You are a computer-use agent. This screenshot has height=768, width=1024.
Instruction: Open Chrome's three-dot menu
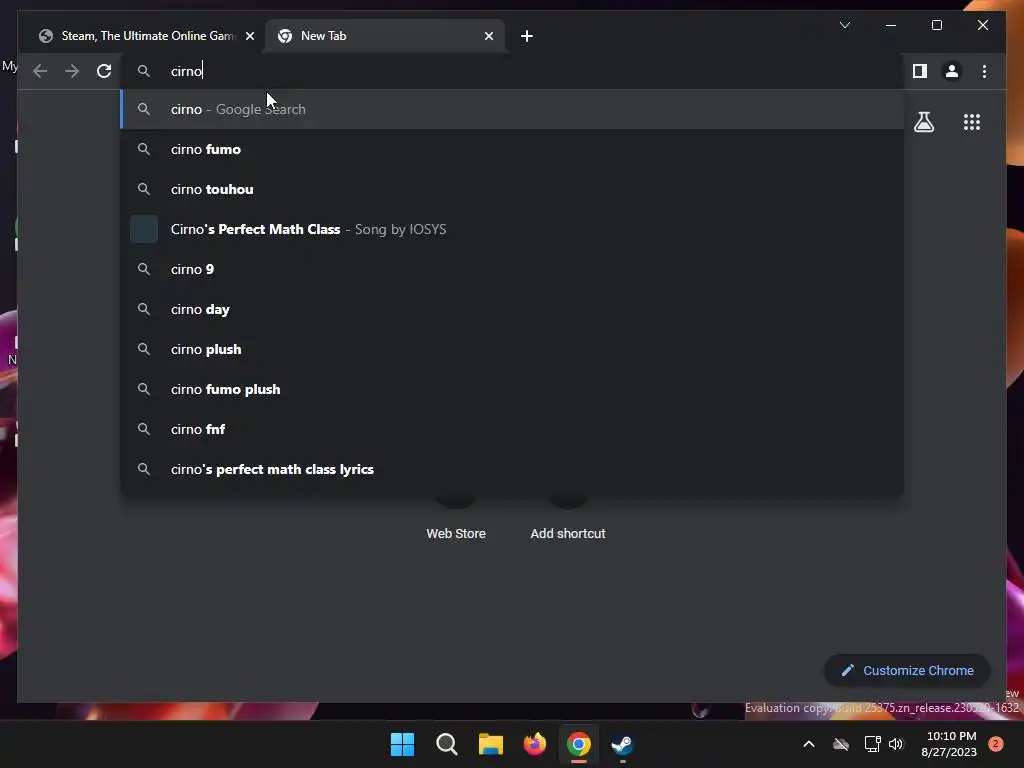click(x=984, y=71)
